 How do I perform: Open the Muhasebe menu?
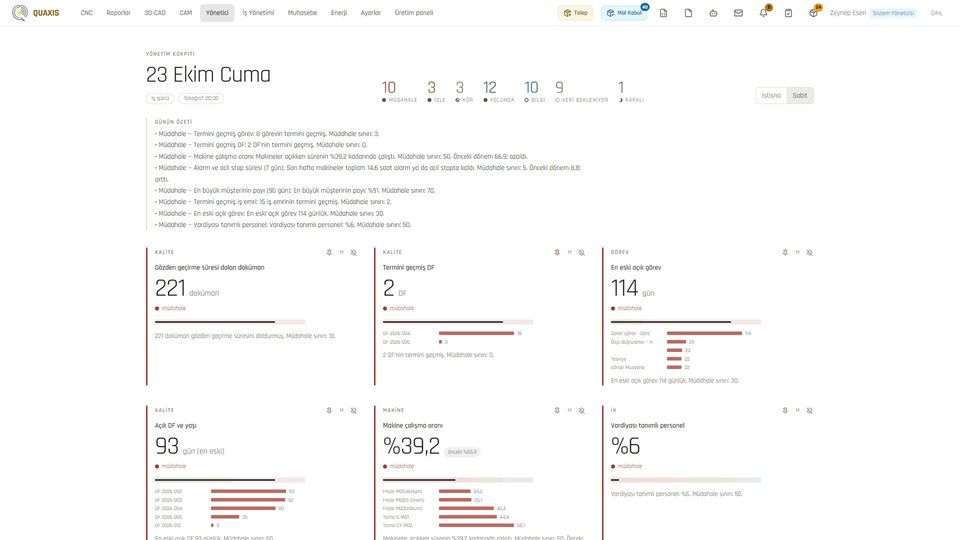[x=302, y=13]
